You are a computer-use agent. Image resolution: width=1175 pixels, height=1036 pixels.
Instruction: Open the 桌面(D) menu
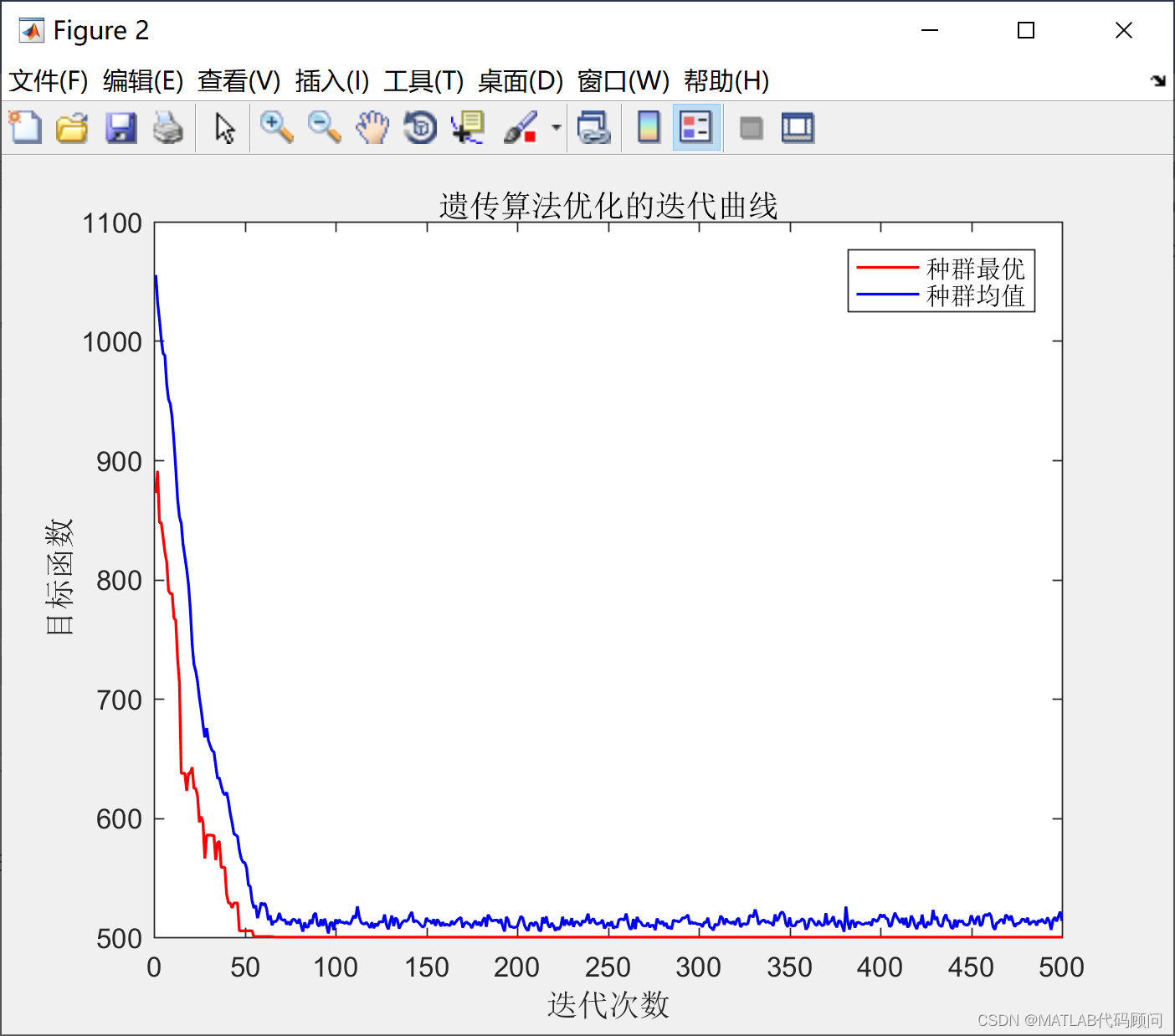pos(521,81)
